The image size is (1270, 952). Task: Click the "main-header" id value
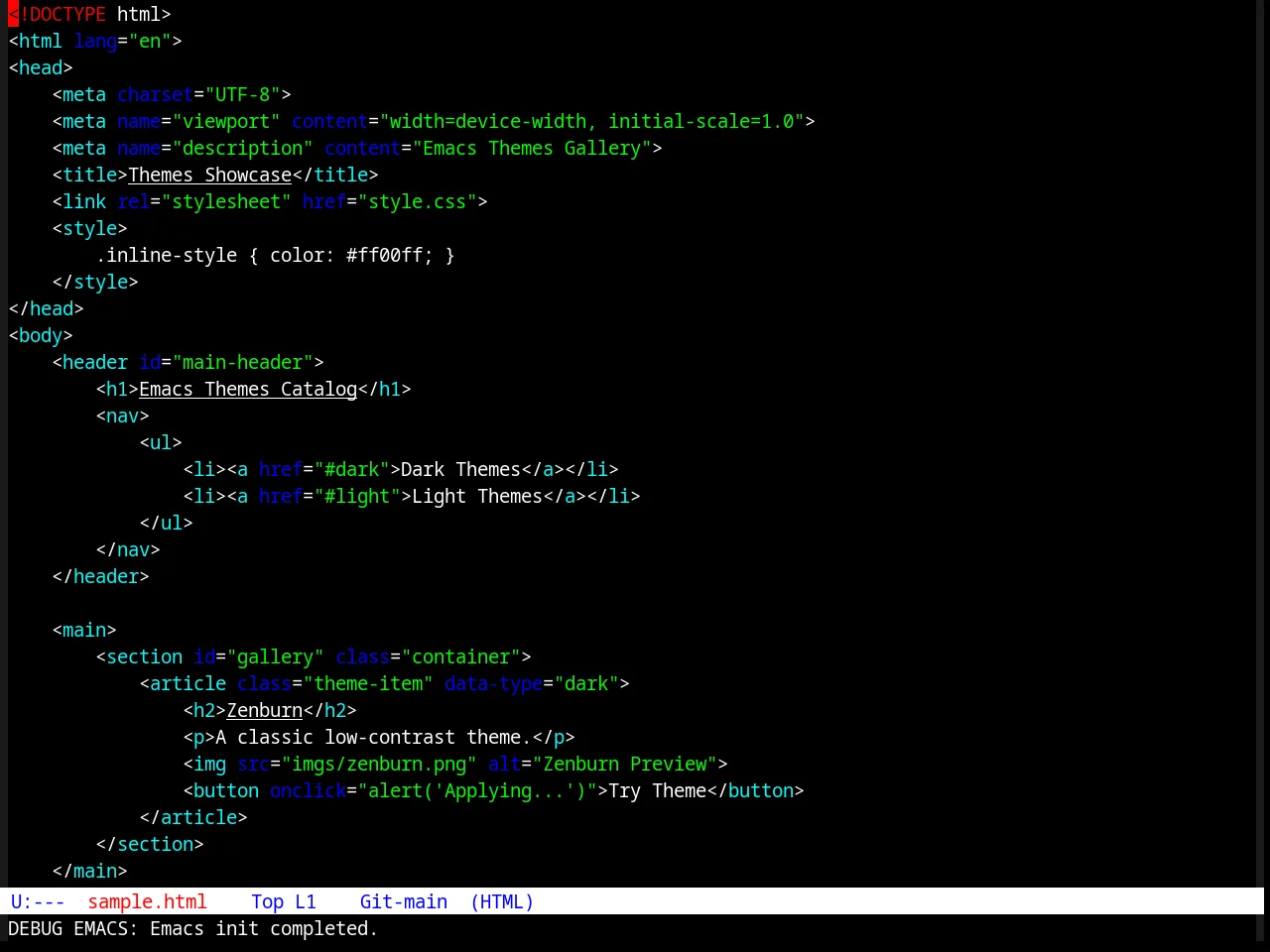coord(243,362)
